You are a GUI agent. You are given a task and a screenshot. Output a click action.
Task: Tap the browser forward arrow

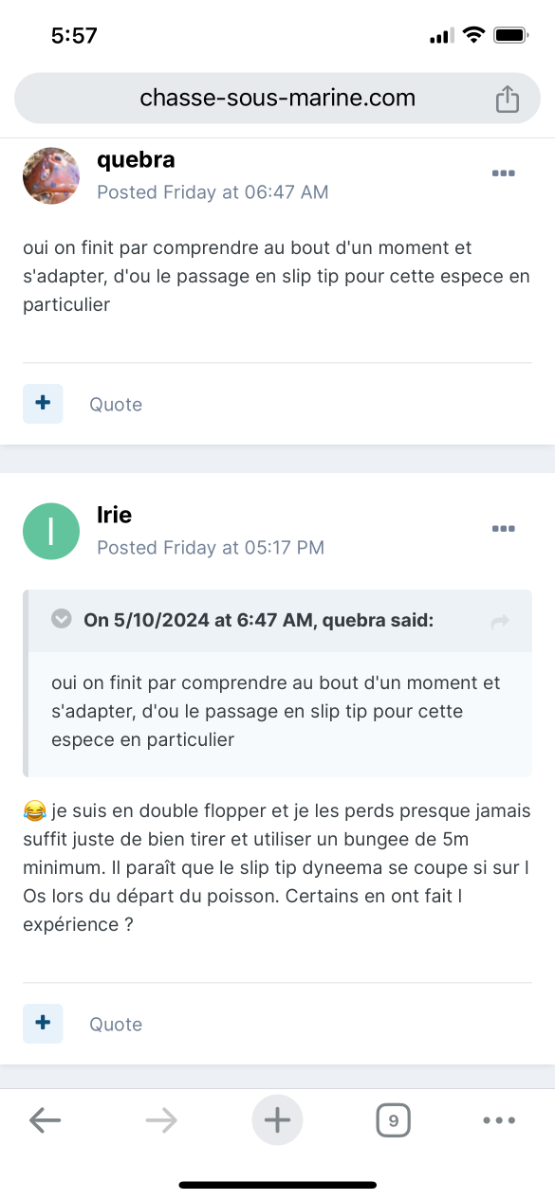(161, 1120)
